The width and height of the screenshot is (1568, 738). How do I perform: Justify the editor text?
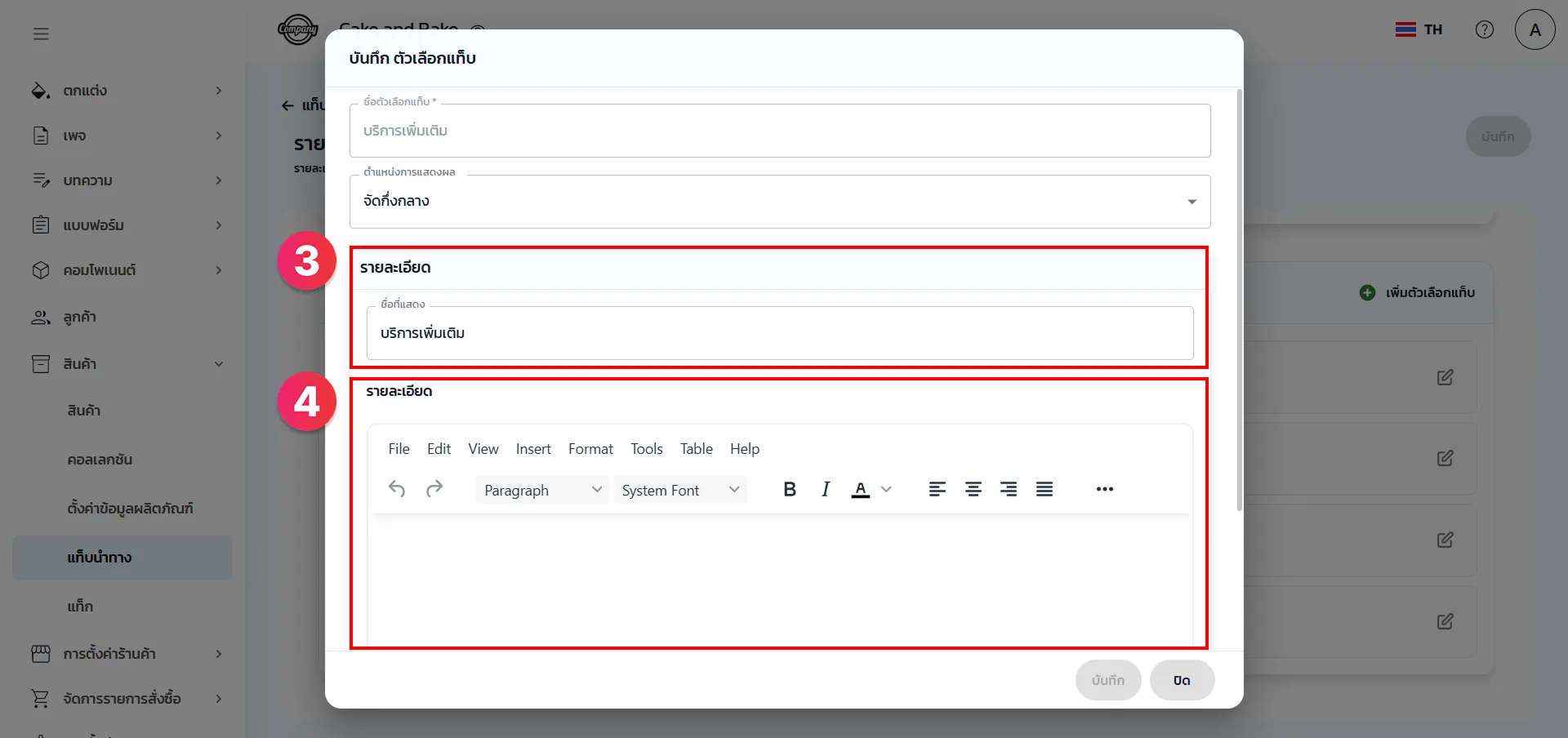click(x=1044, y=490)
